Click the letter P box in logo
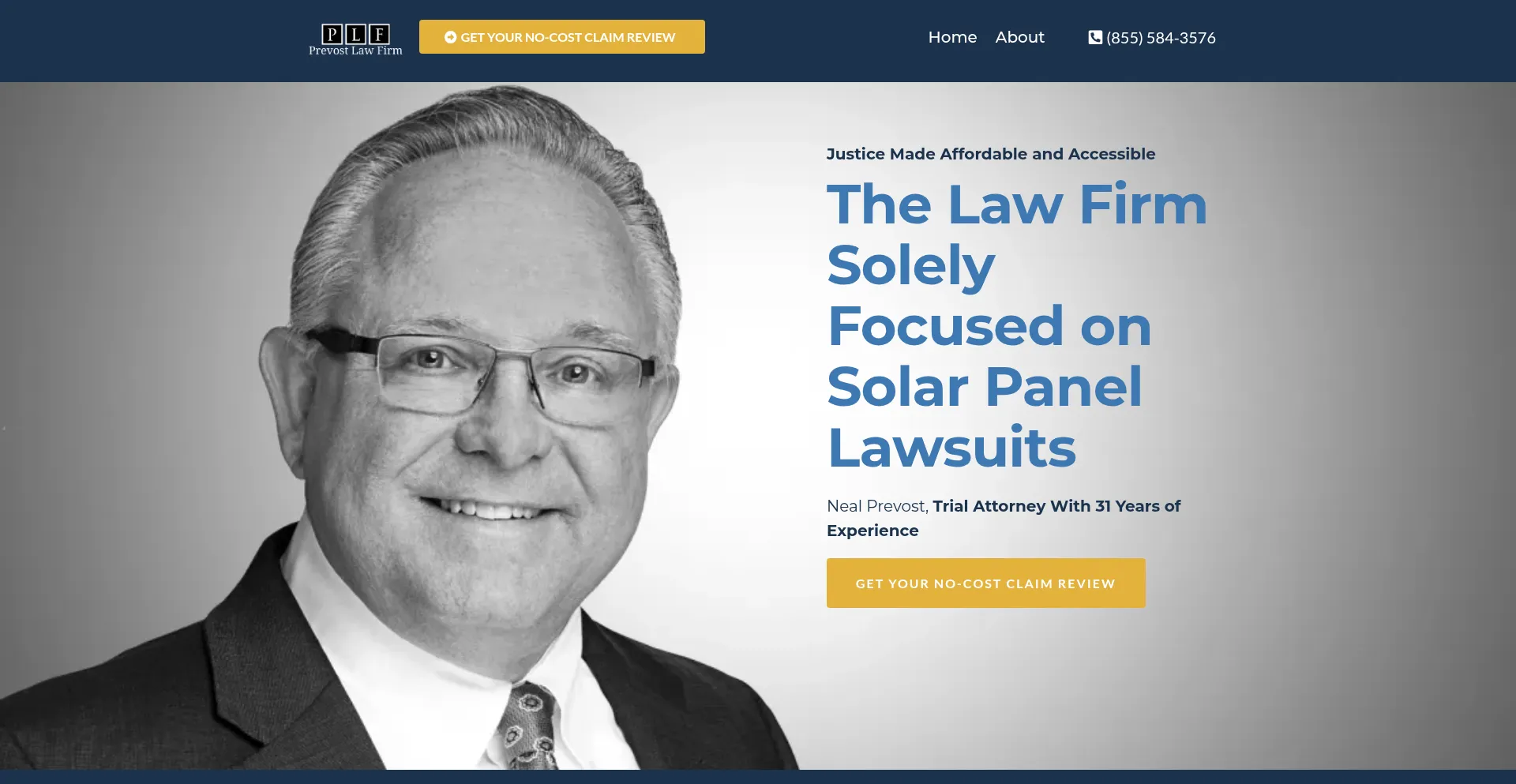Screen dimensions: 1516x784 tap(332, 34)
